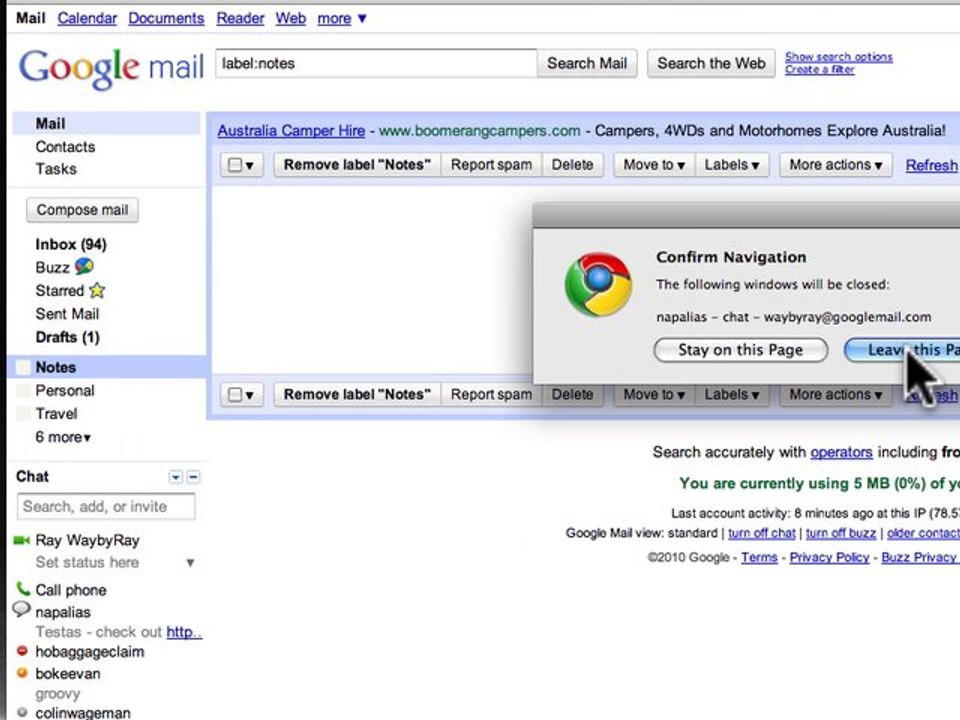Click turn off buzz link
This screenshot has width=960, height=720.
tap(841, 533)
